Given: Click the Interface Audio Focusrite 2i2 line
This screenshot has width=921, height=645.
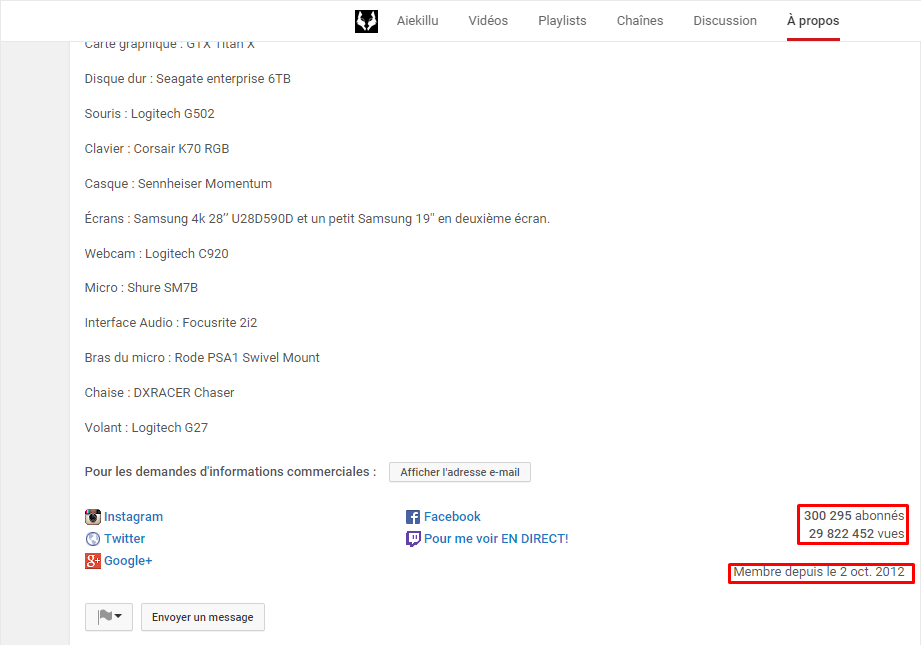Looking at the screenshot, I should click(171, 323).
